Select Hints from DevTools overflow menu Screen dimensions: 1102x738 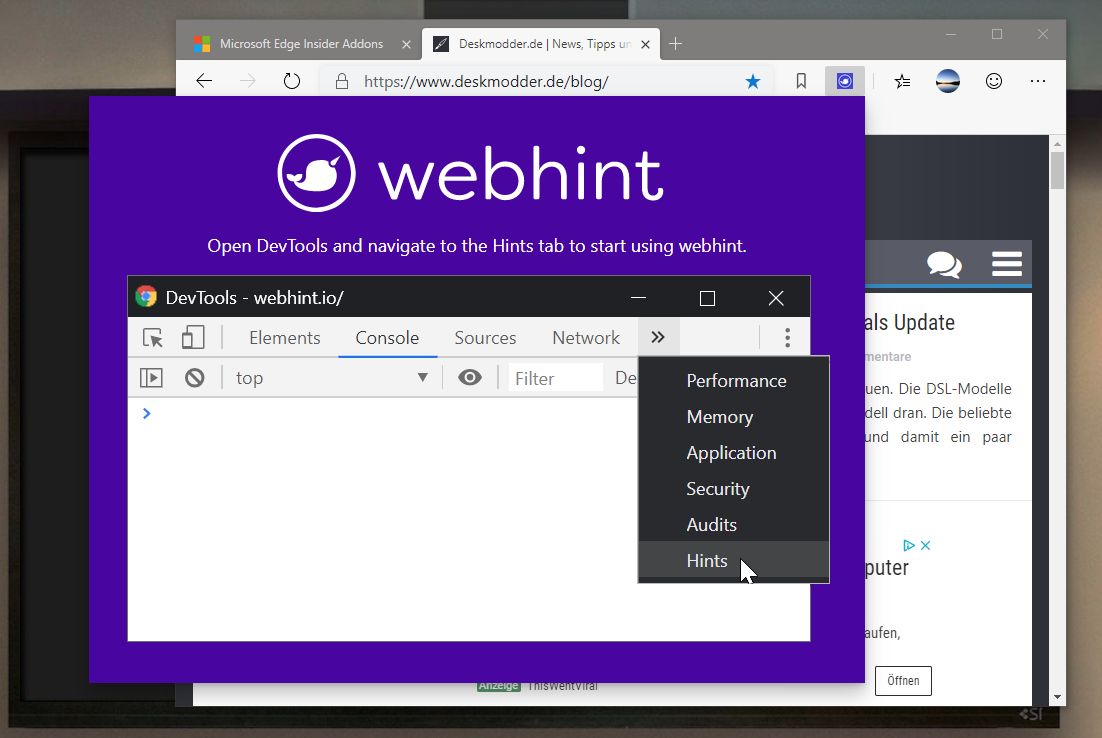click(x=707, y=561)
